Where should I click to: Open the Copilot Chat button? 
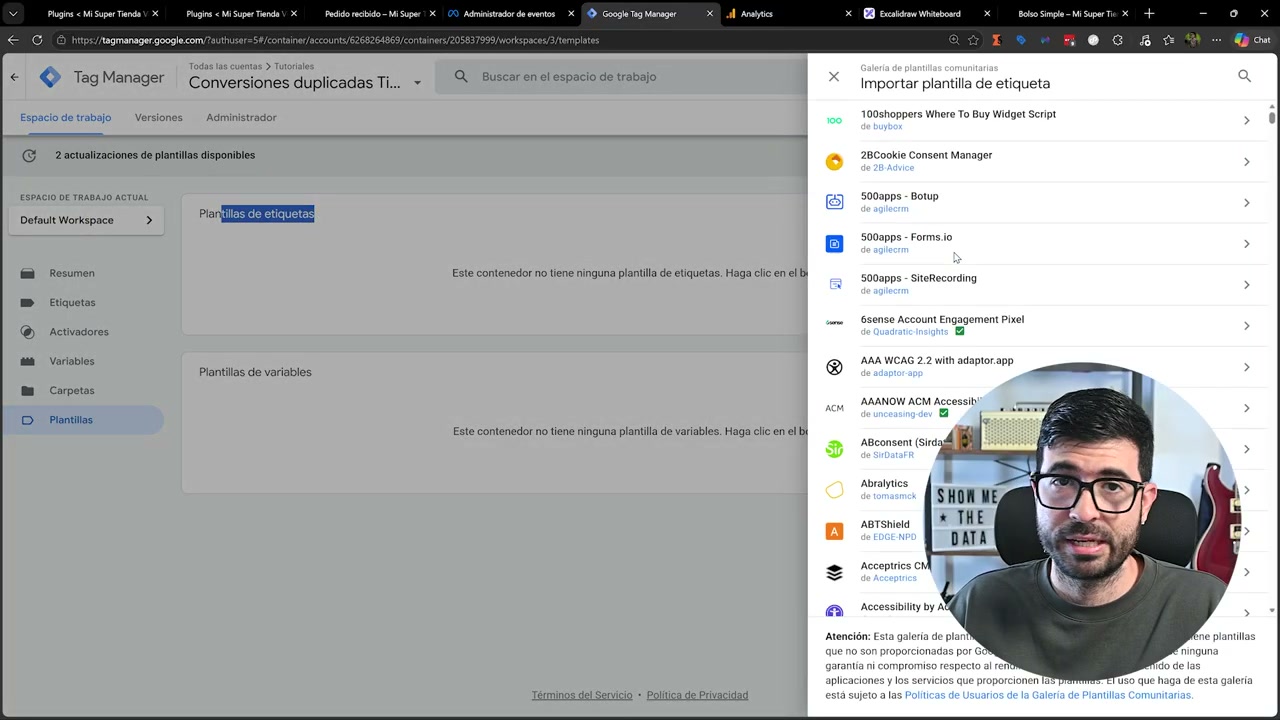pyautogui.click(x=1252, y=40)
